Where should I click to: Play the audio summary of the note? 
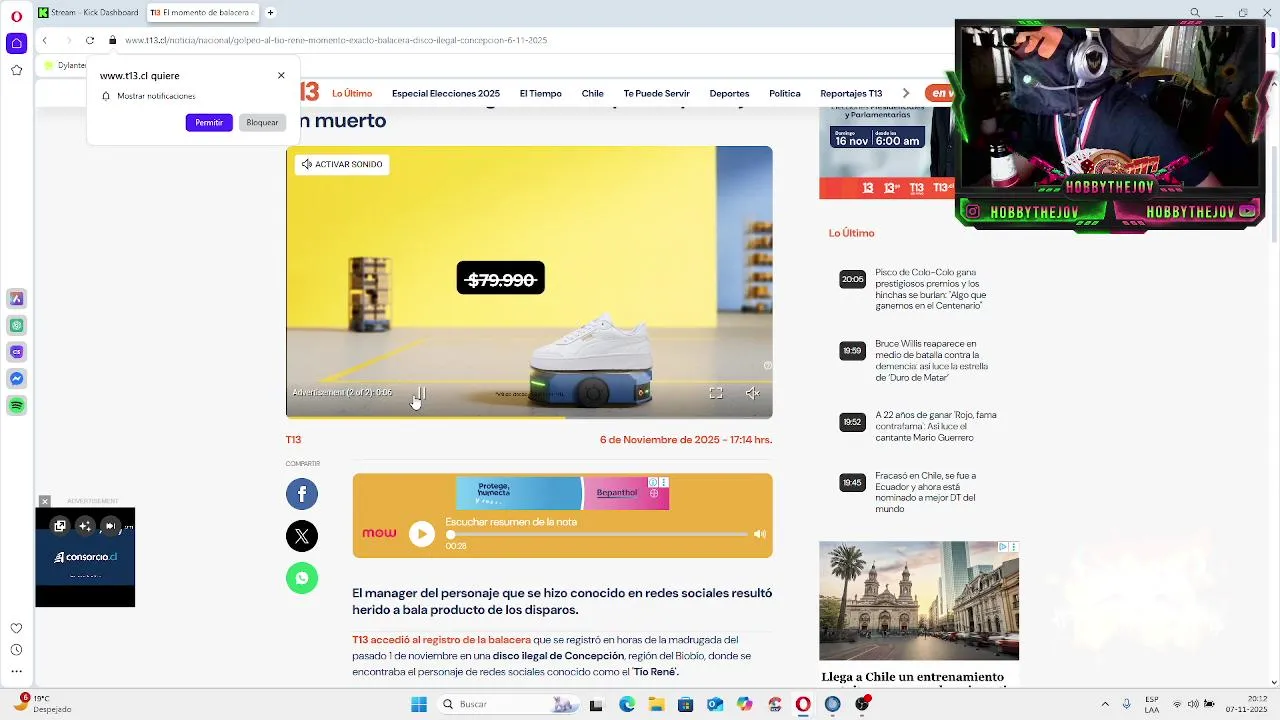click(422, 534)
